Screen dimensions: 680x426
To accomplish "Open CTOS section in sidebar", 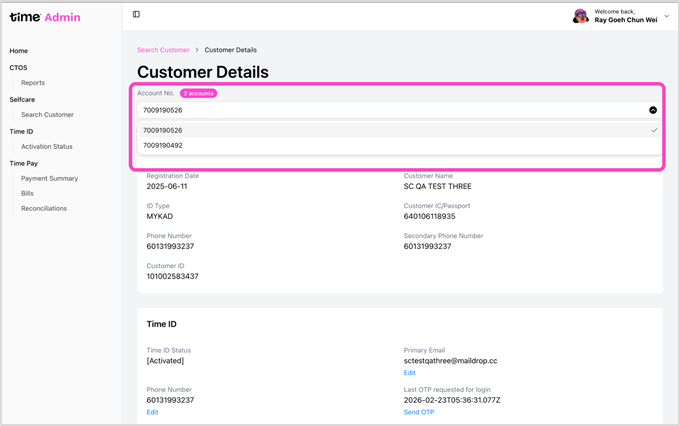I will [x=18, y=68].
